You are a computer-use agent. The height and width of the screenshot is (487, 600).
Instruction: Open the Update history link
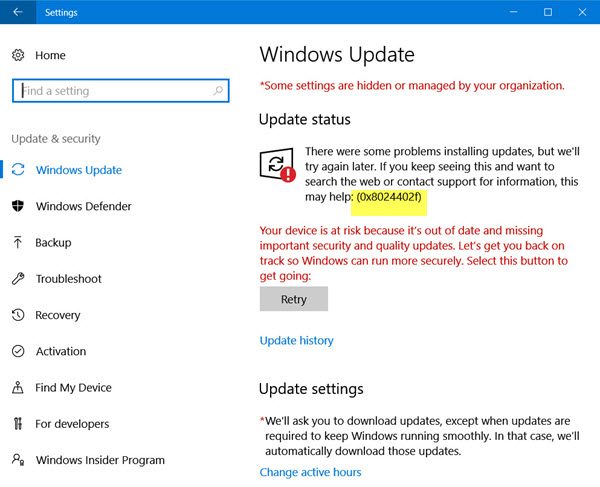(x=297, y=340)
